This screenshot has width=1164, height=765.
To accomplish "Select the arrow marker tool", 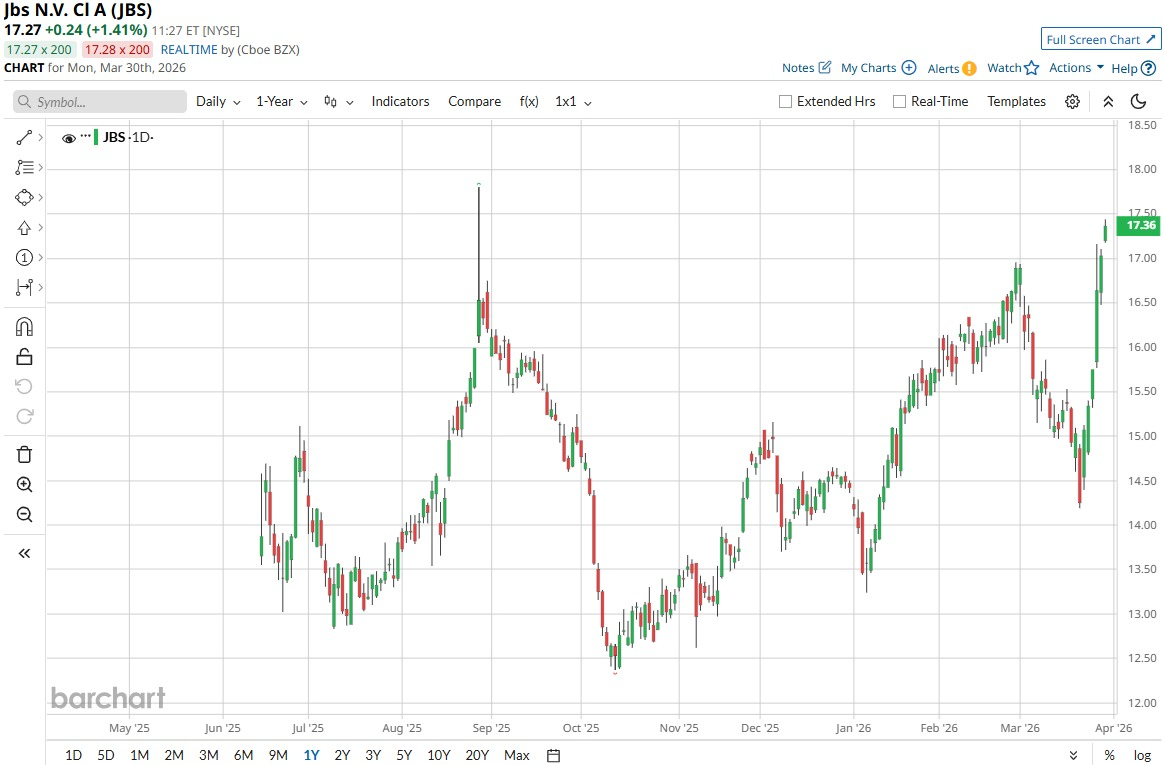I will (x=24, y=228).
